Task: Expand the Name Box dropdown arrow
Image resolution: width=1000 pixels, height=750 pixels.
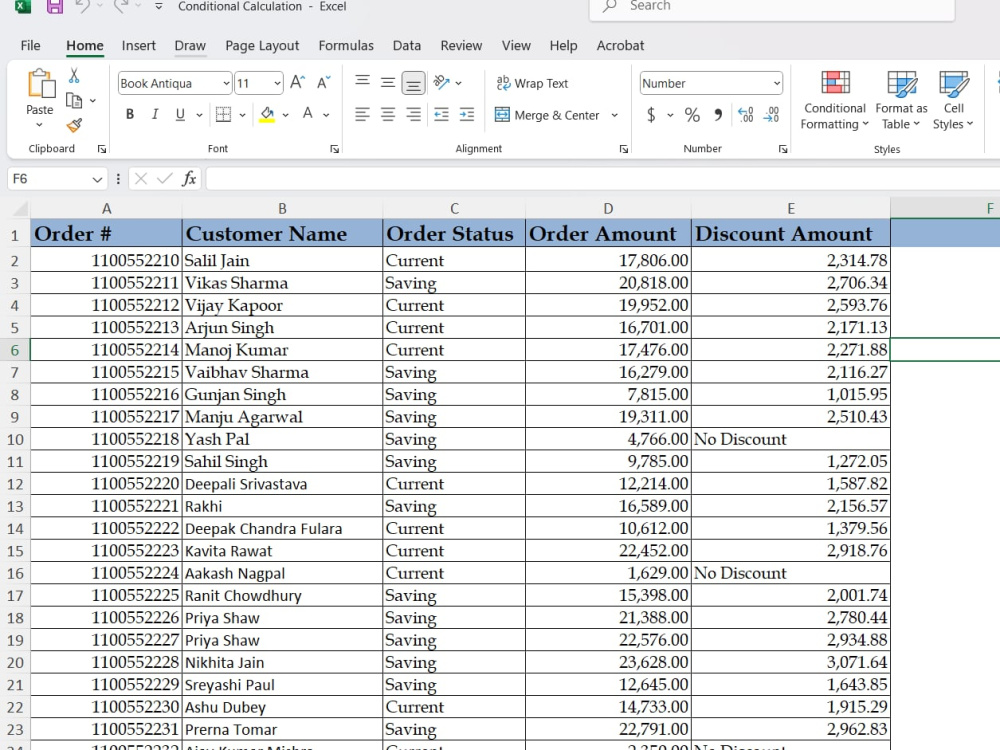Action: pos(97,179)
